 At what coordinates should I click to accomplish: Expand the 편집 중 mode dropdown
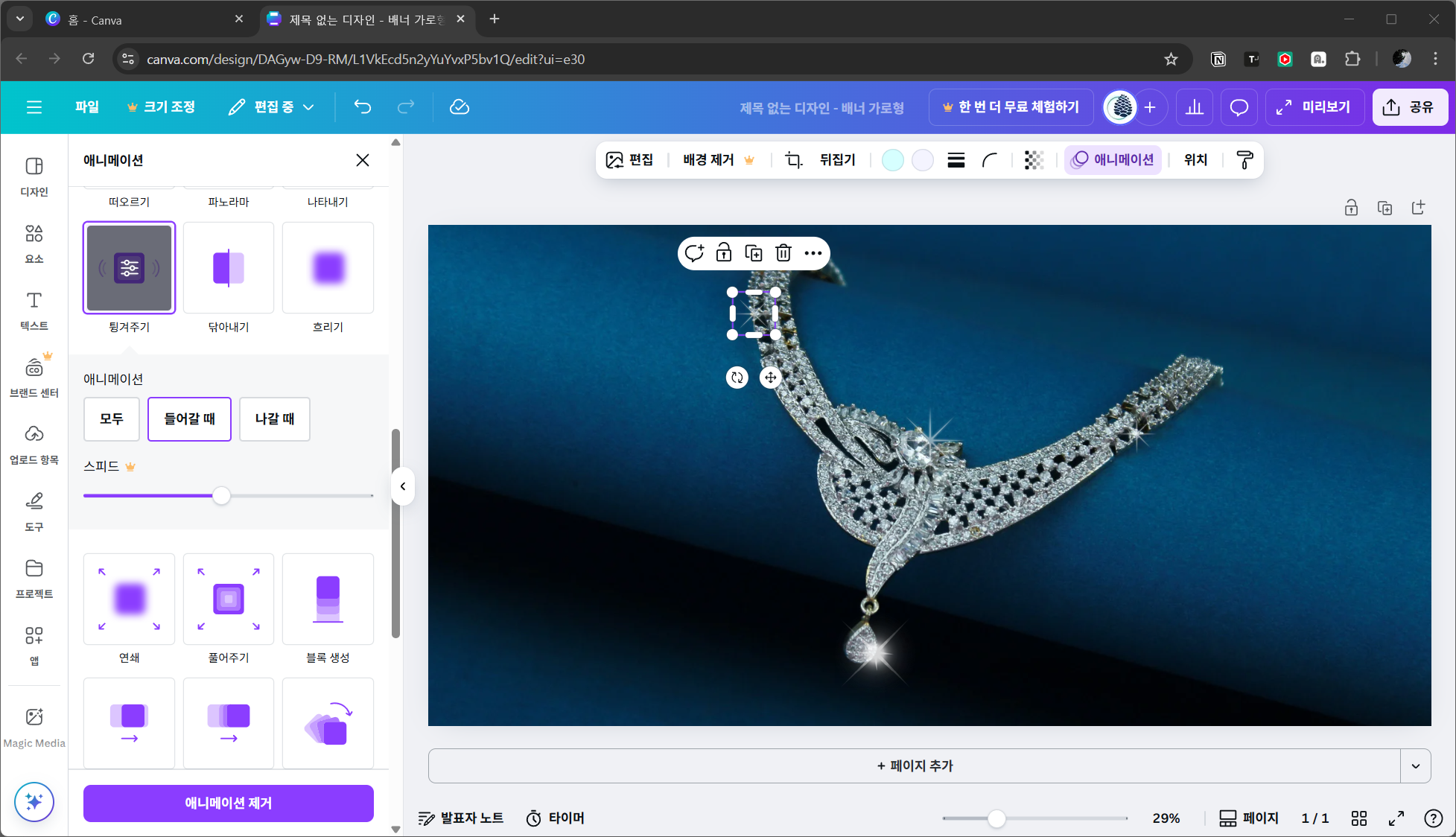point(272,107)
